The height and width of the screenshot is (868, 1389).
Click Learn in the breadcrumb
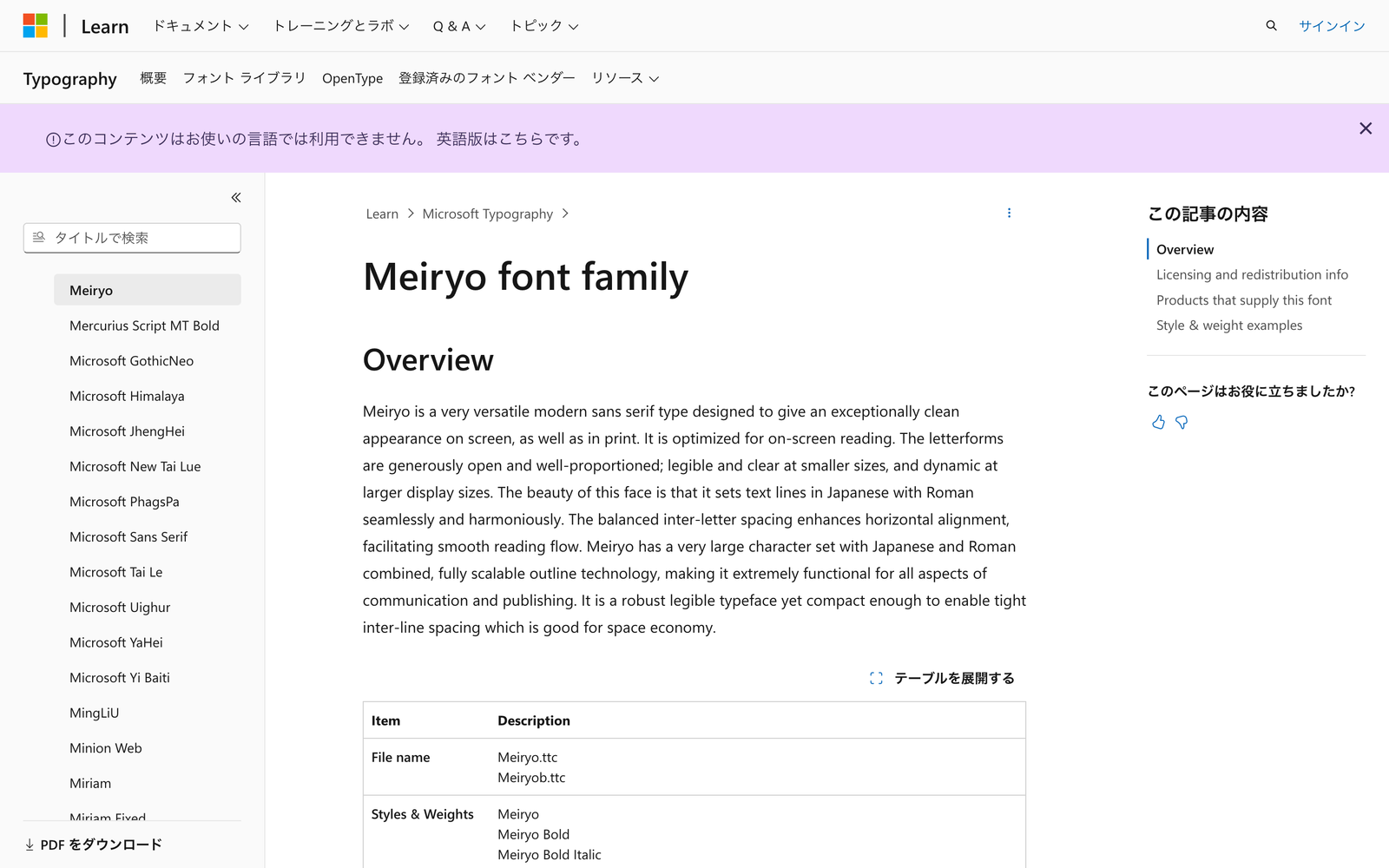pyautogui.click(x=382, y=214)
